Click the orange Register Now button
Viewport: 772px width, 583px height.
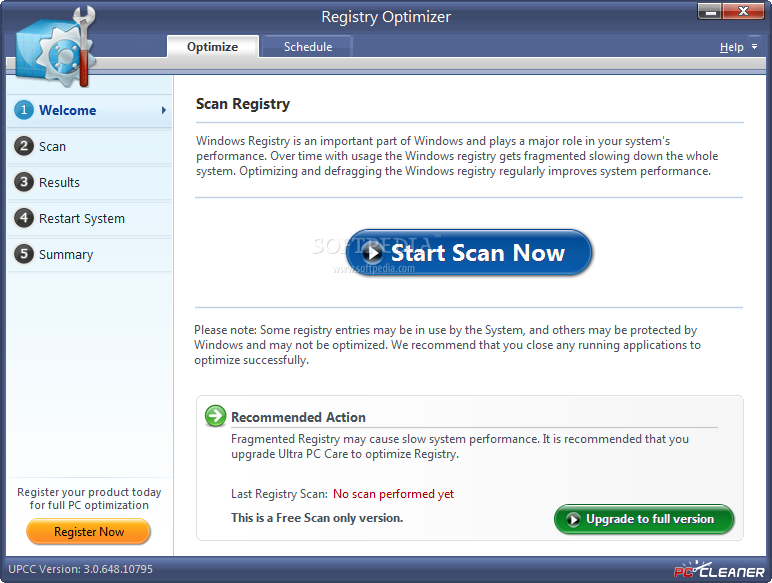[x=89, y=532]
